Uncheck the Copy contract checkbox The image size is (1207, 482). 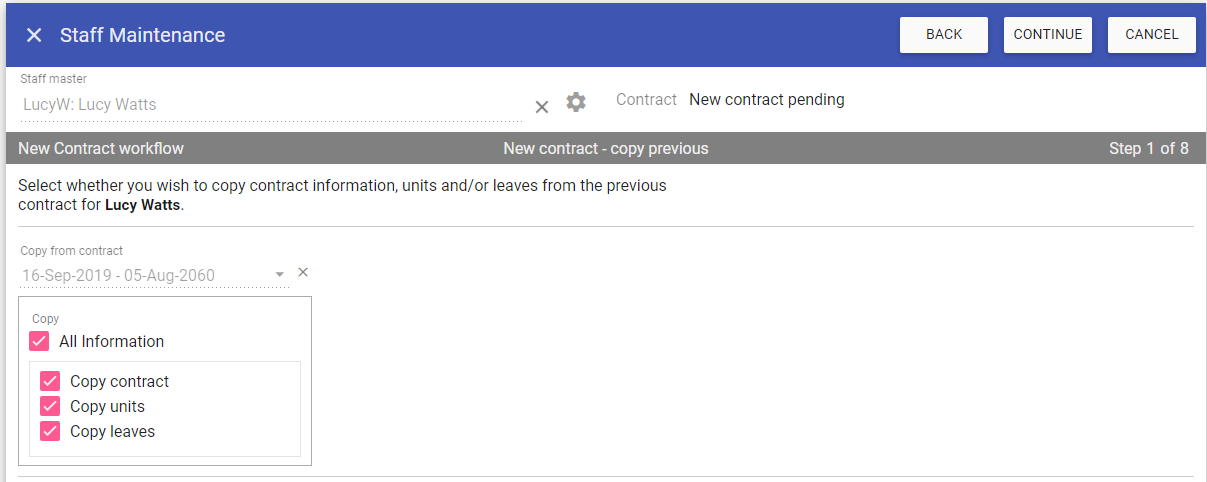click(50, 382)
